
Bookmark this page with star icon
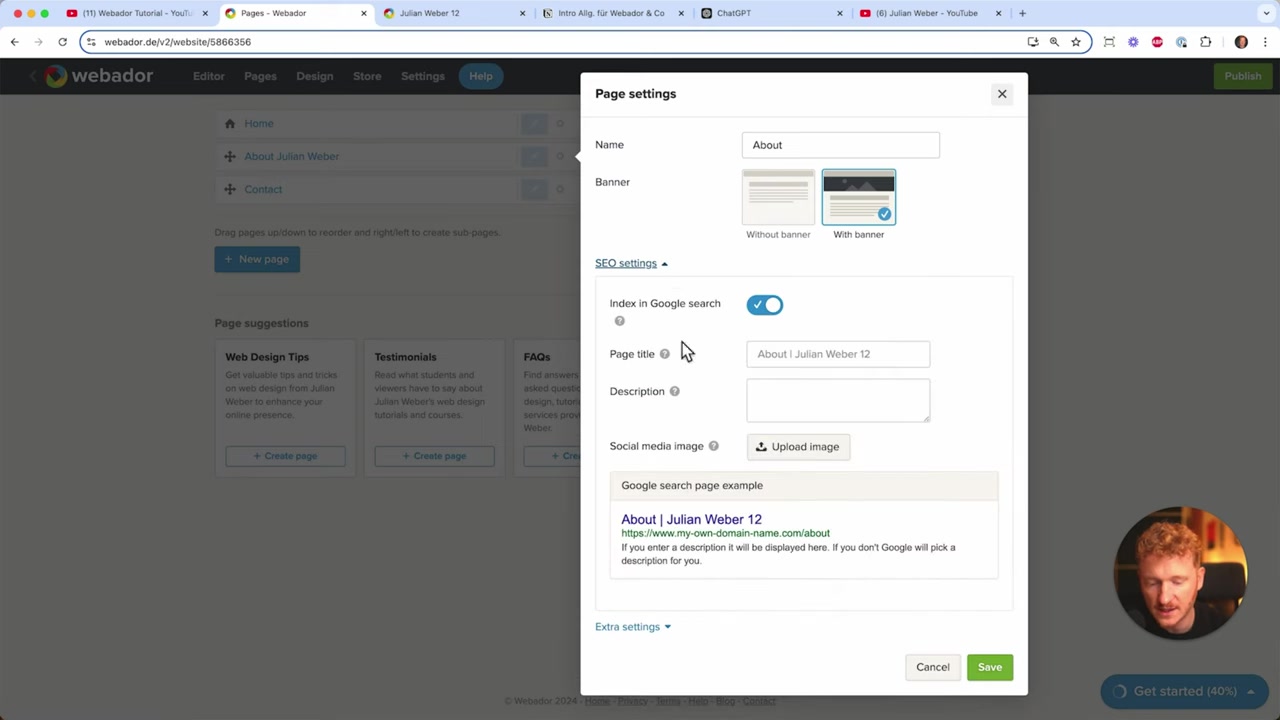(x=1076, y=42)
